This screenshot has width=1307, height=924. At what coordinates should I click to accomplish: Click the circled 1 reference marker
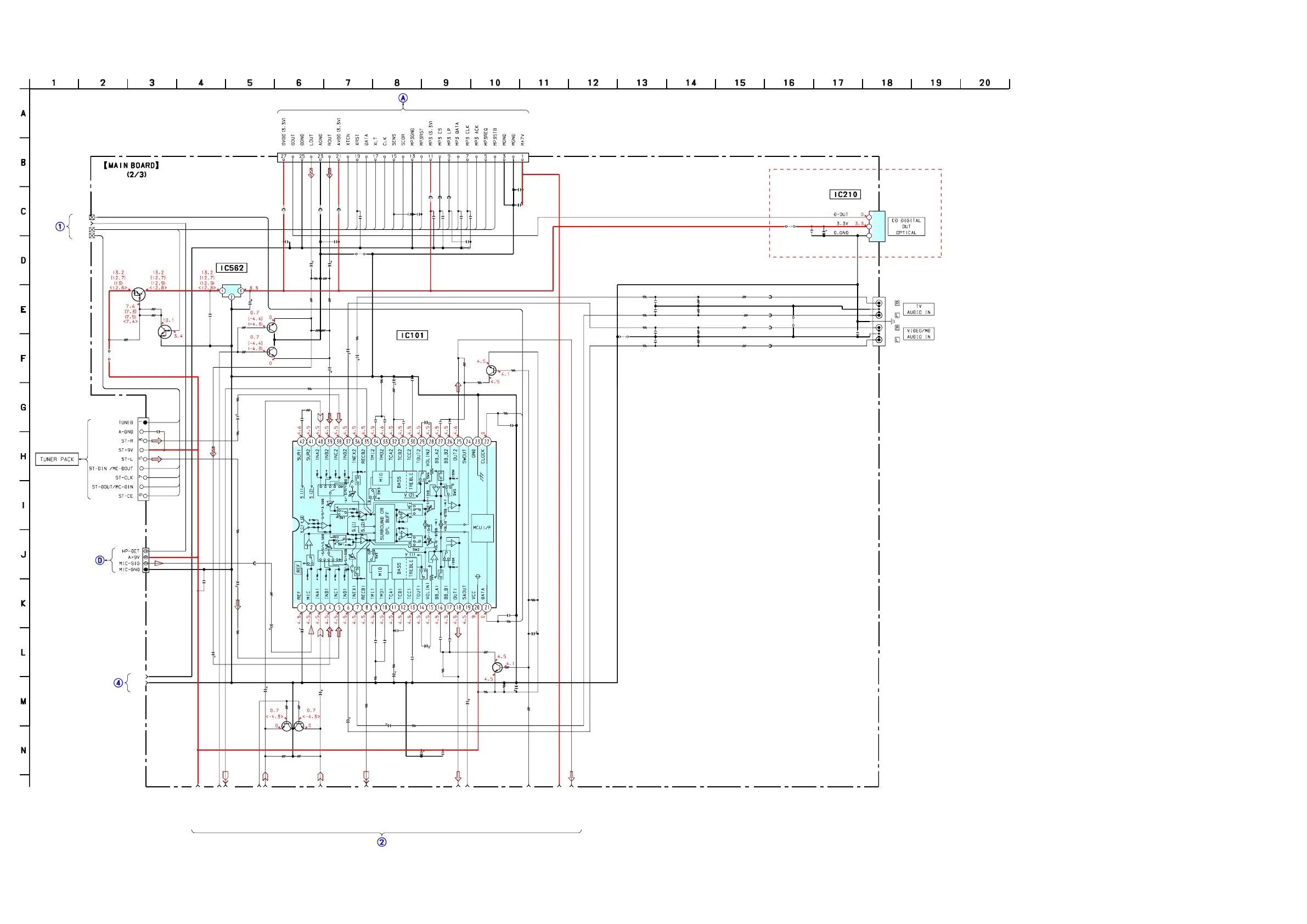[x=60, y=227]
